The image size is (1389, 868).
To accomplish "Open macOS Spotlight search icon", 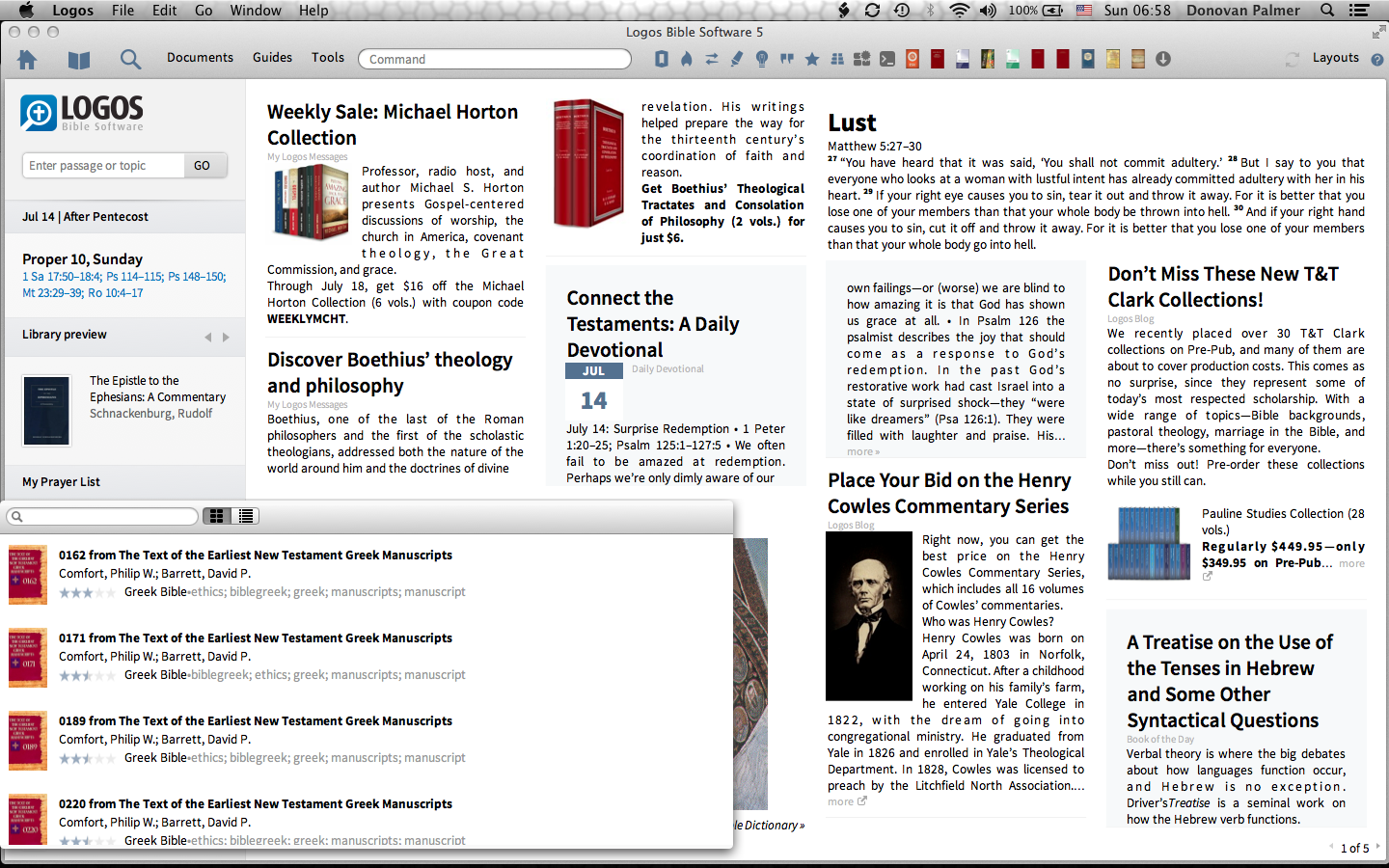I will 1327,11.
